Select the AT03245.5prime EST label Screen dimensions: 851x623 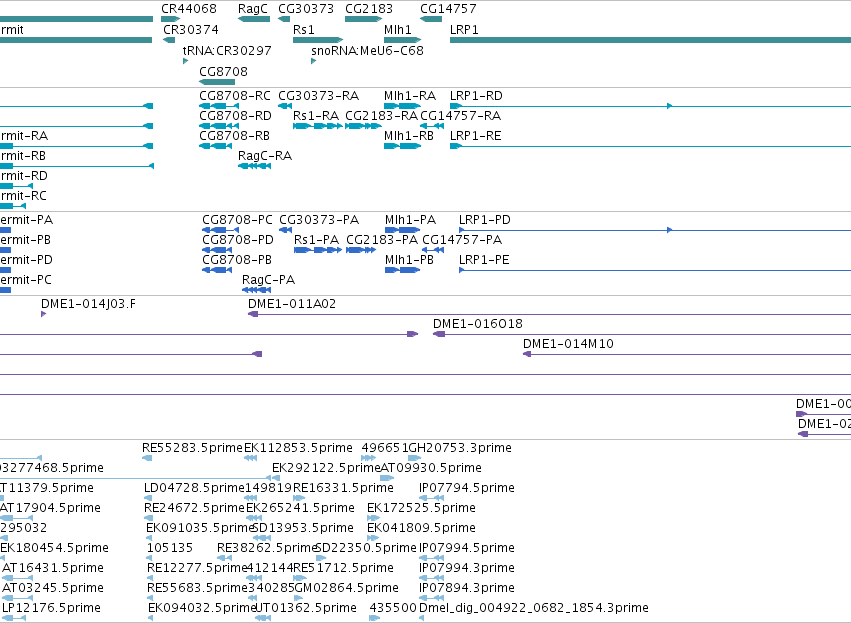[x=53, y=589]
